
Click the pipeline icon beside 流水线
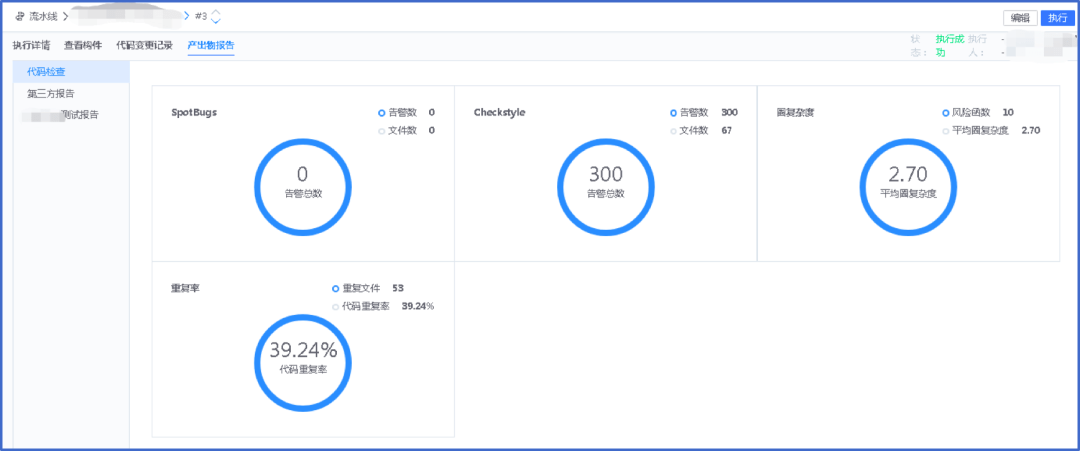point(19,16)
